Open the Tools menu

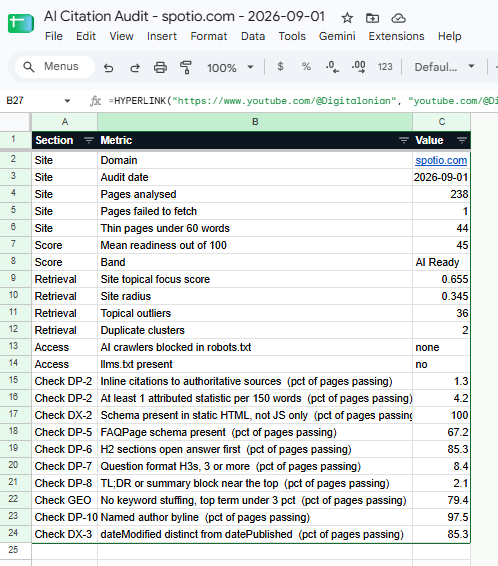click(x=292, y=36)
